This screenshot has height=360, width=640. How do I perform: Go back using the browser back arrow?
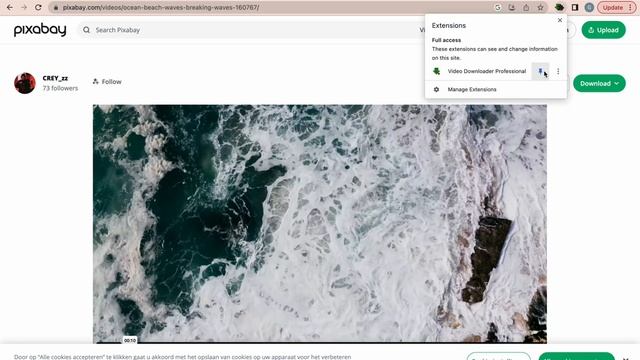tap(10, 7)
